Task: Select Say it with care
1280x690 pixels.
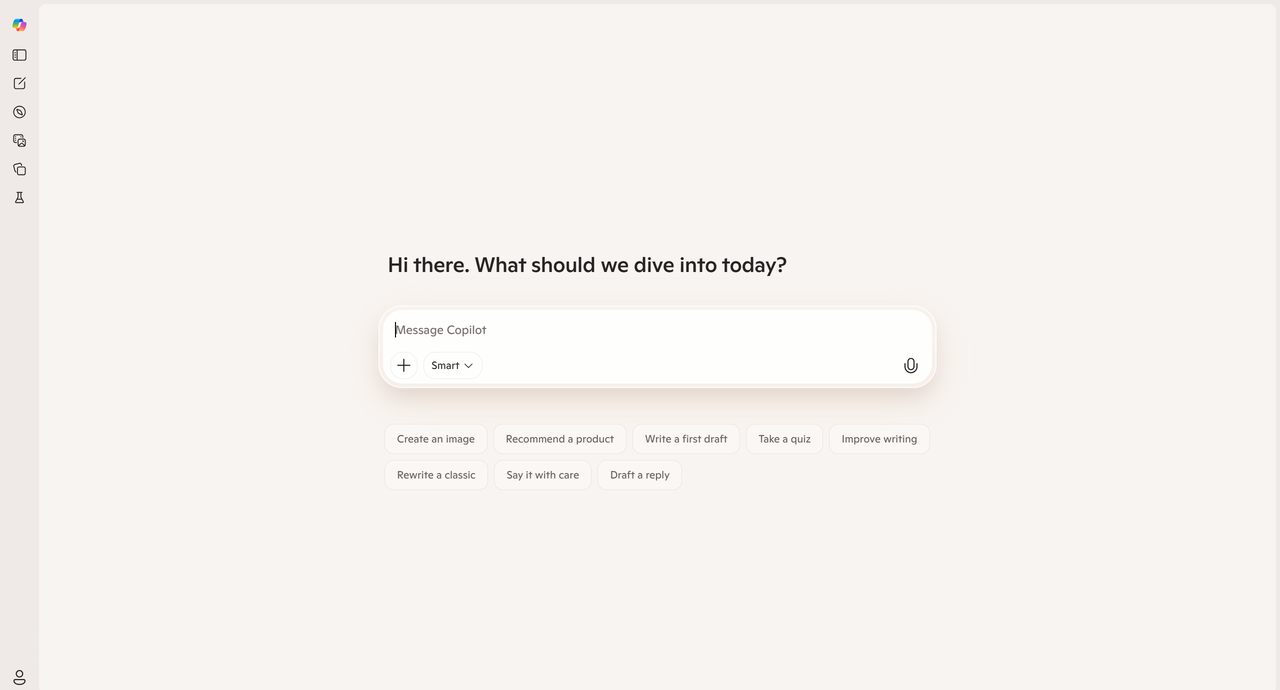Action: (542, 474)
